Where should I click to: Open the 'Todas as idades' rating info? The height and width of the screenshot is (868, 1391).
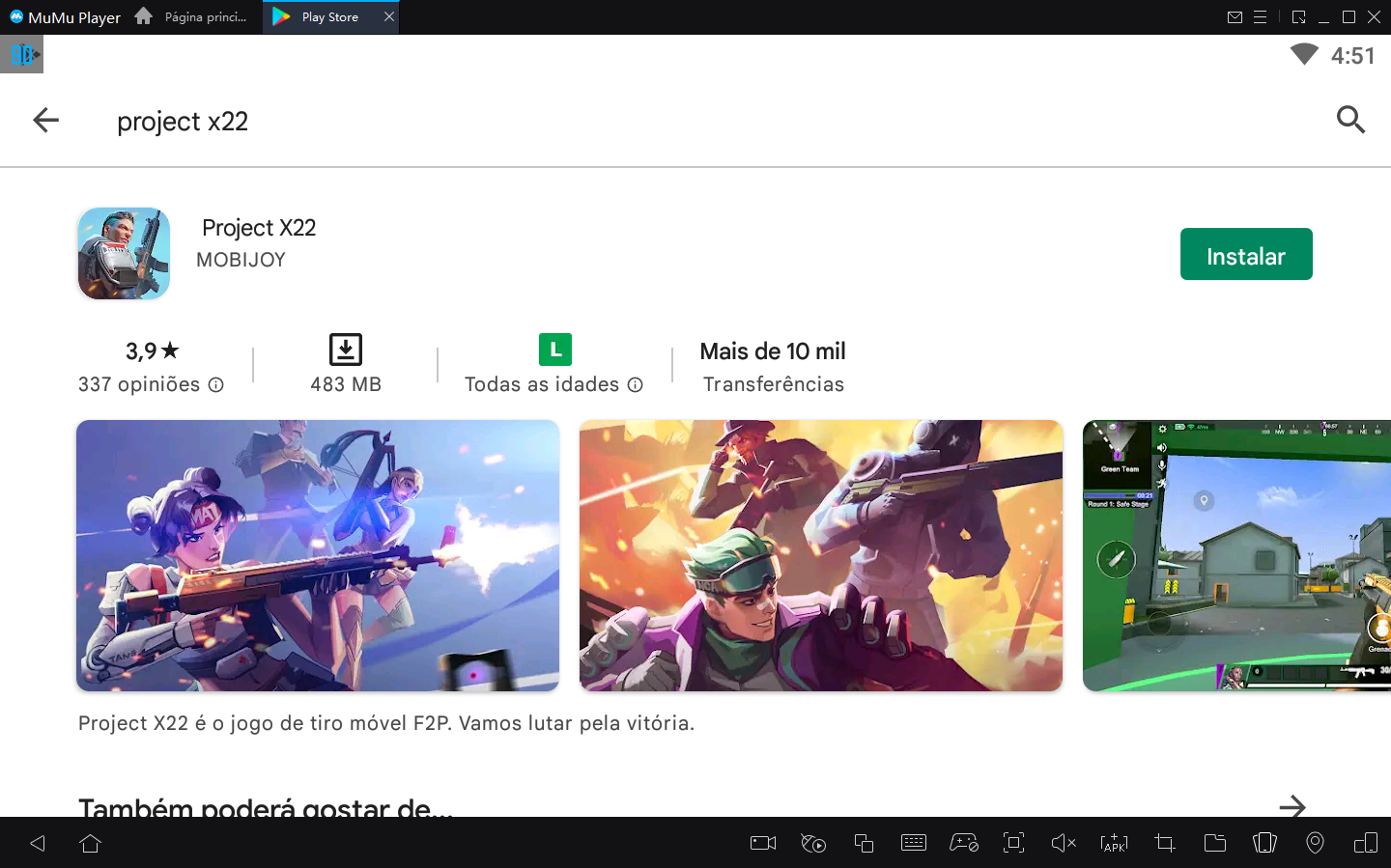click(635, 384)
